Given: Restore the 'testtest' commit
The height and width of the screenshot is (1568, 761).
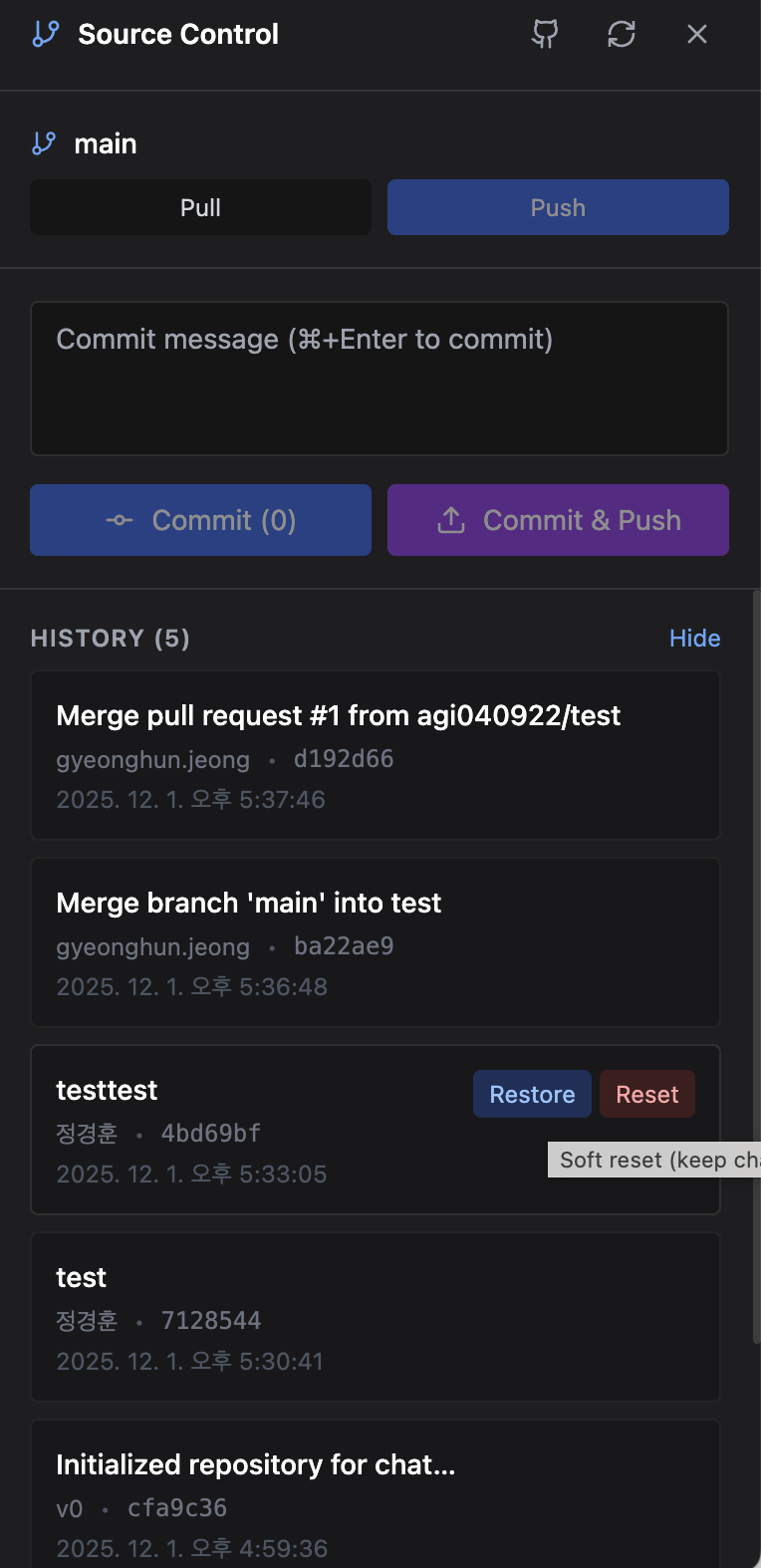Looking at the screenshot, I should [x=532, y=1093].
